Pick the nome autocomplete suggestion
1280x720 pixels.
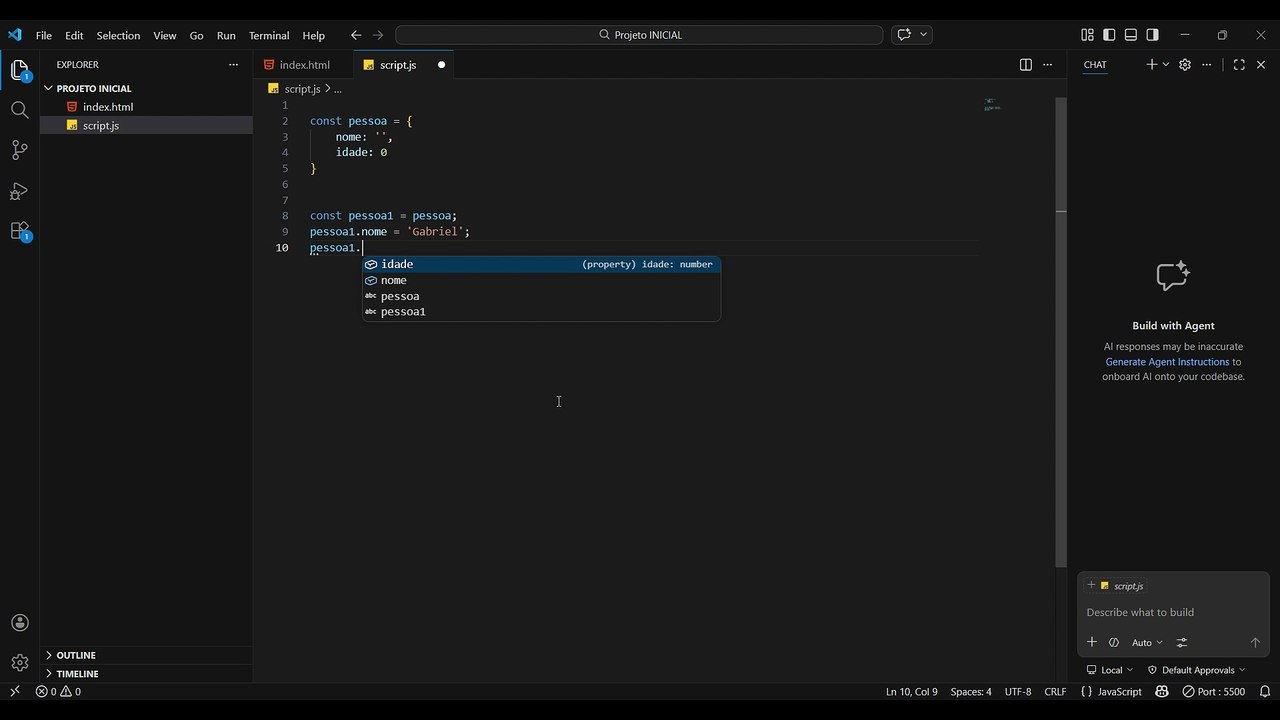(541, 280)
